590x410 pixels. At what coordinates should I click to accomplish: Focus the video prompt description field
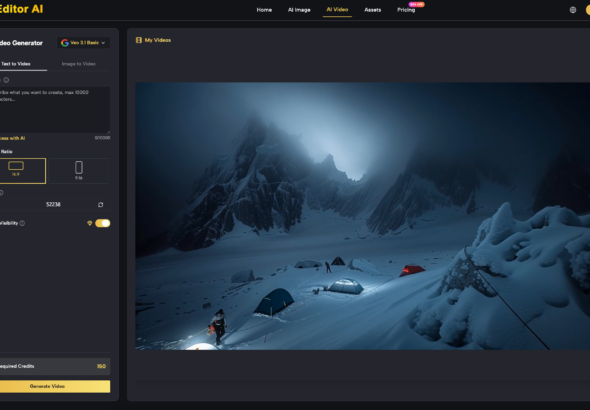click(x=55, y=109)
